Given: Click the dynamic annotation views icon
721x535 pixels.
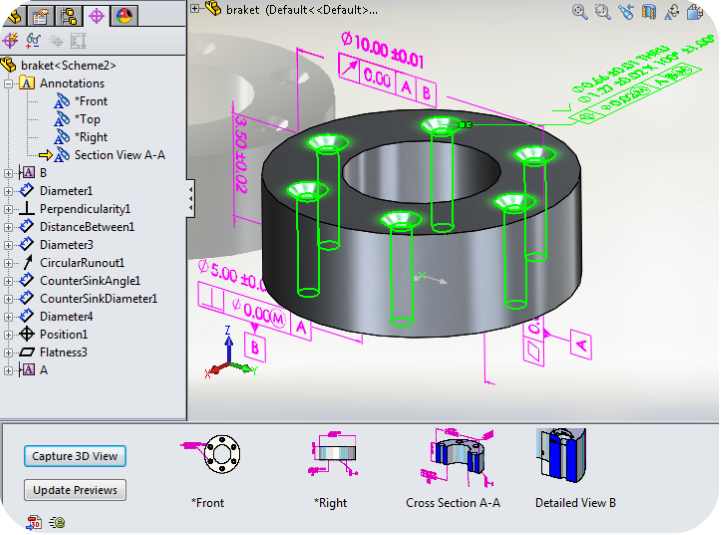Looking at the screenshot, I should pos(672,12).
